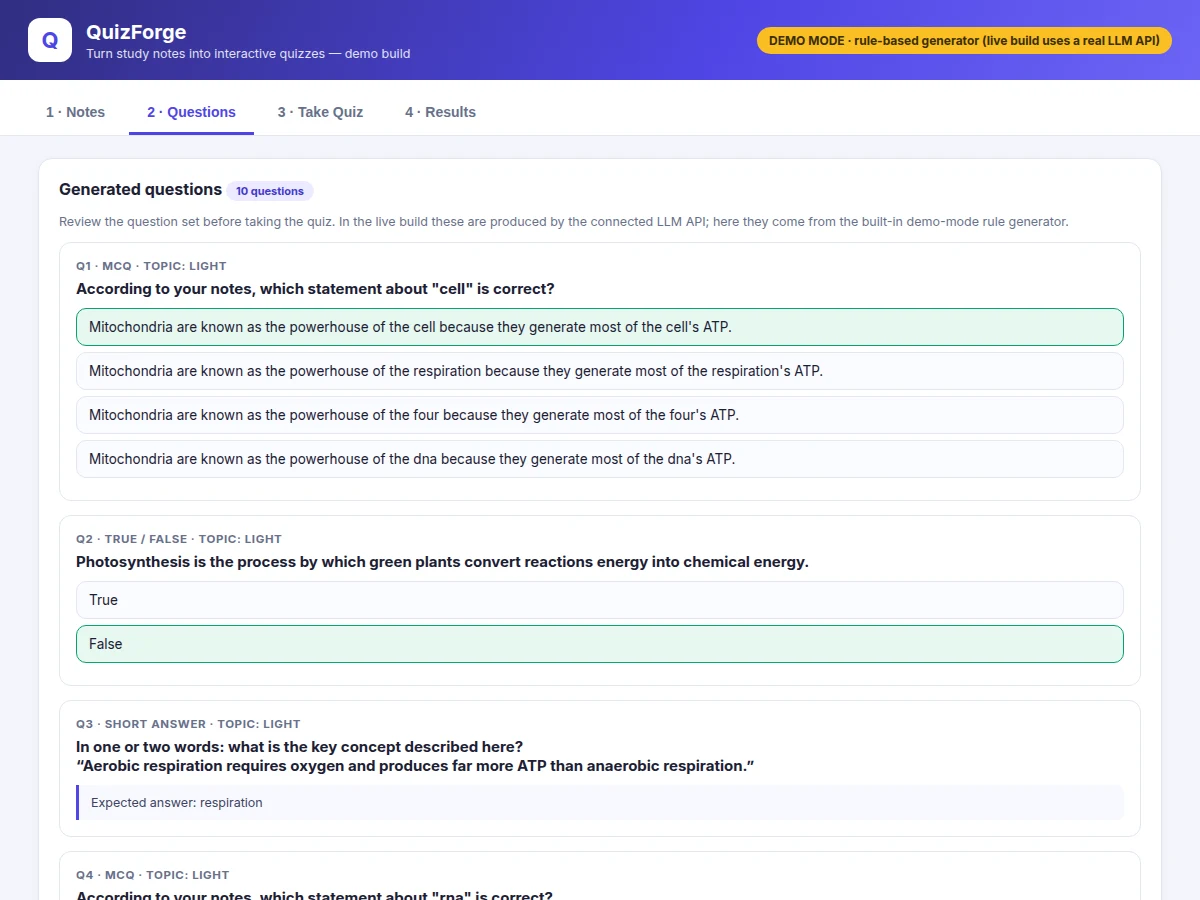This screenshot has height=900, width=1200.
Task: Click the QuizForge title text
Action: [x=136, y=32]
